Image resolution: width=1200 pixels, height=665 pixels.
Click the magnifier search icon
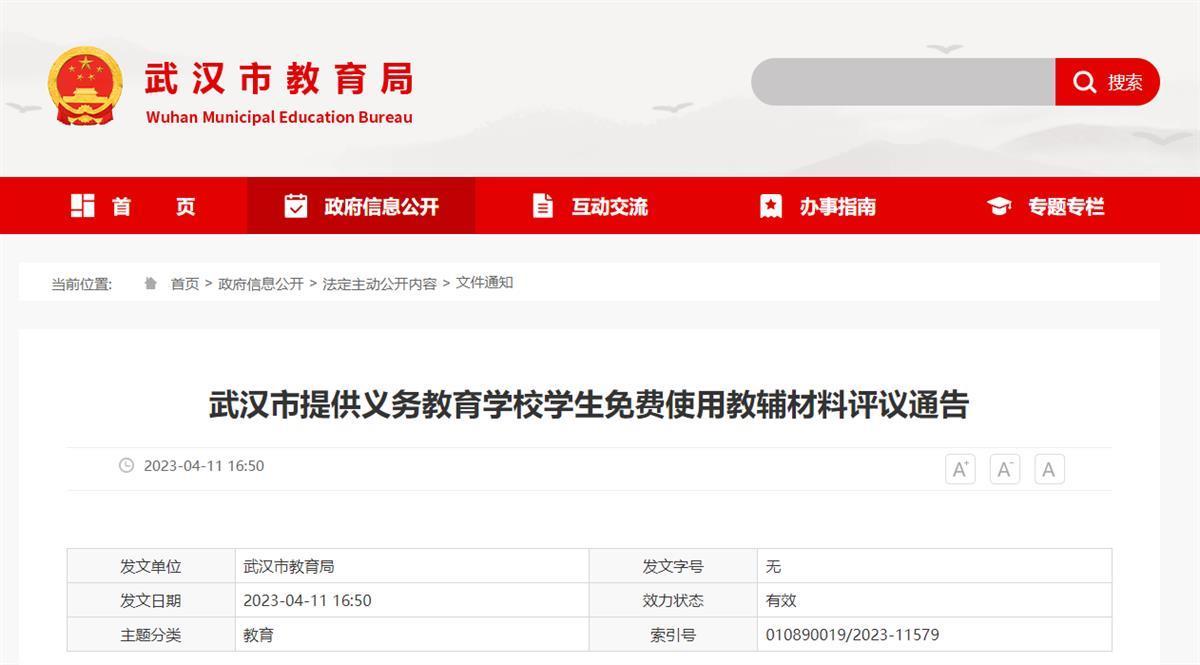point(1084,82)
